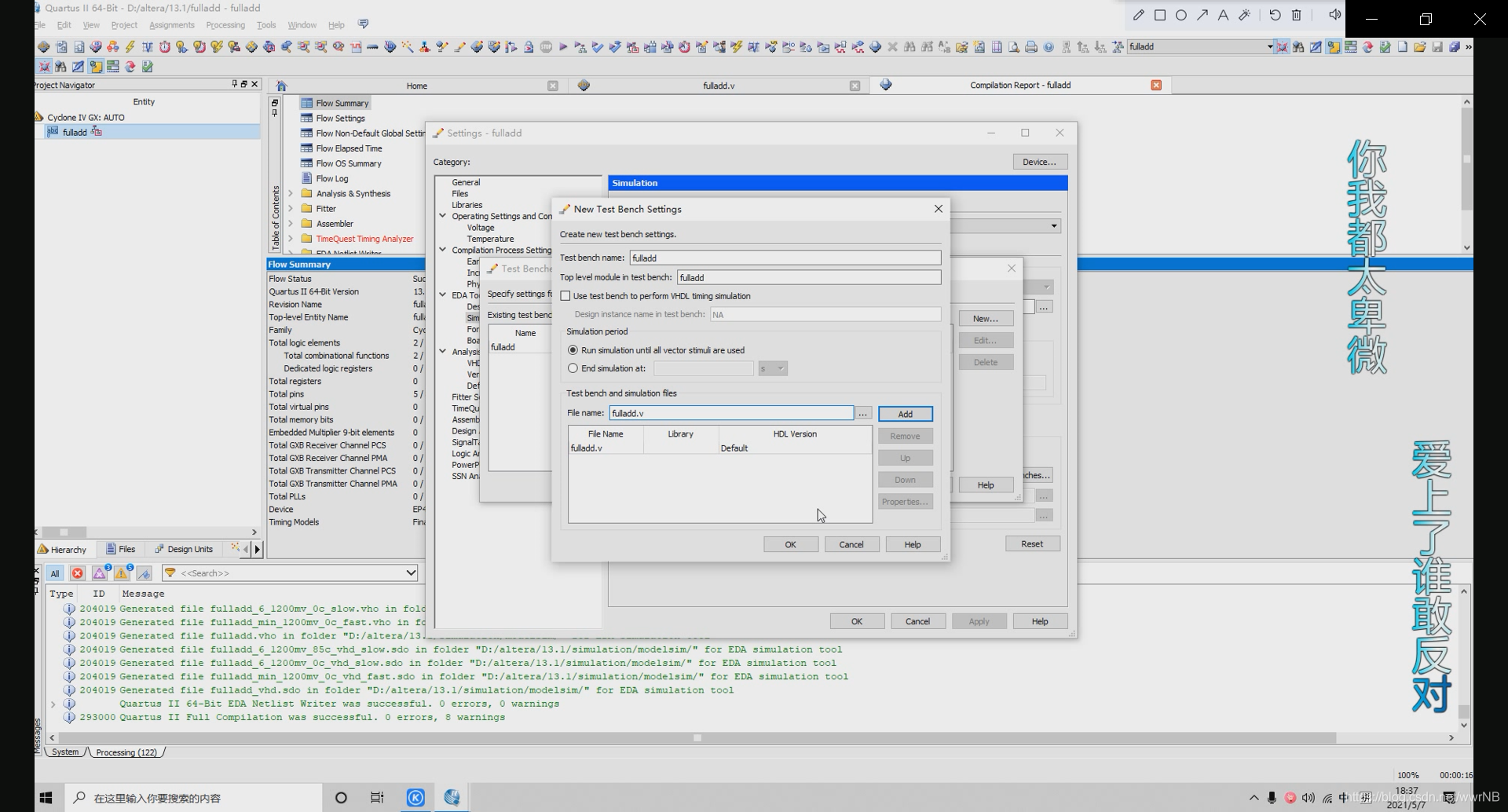Open the message search filter dropdown
This screenshot has width=1508, height=812.
click(x=410, y=572)
